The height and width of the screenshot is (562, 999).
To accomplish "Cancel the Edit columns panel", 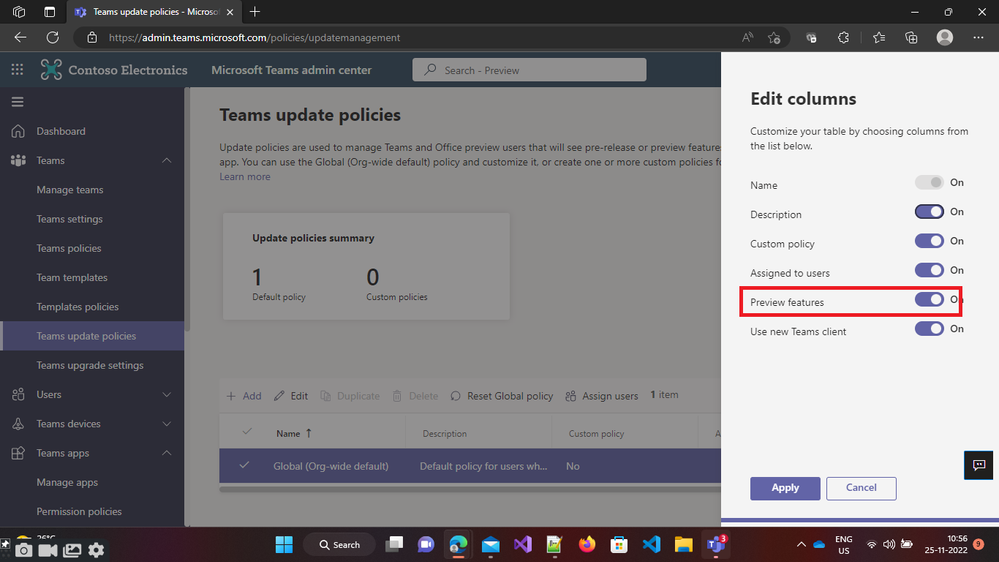I will tap(861, 488).
